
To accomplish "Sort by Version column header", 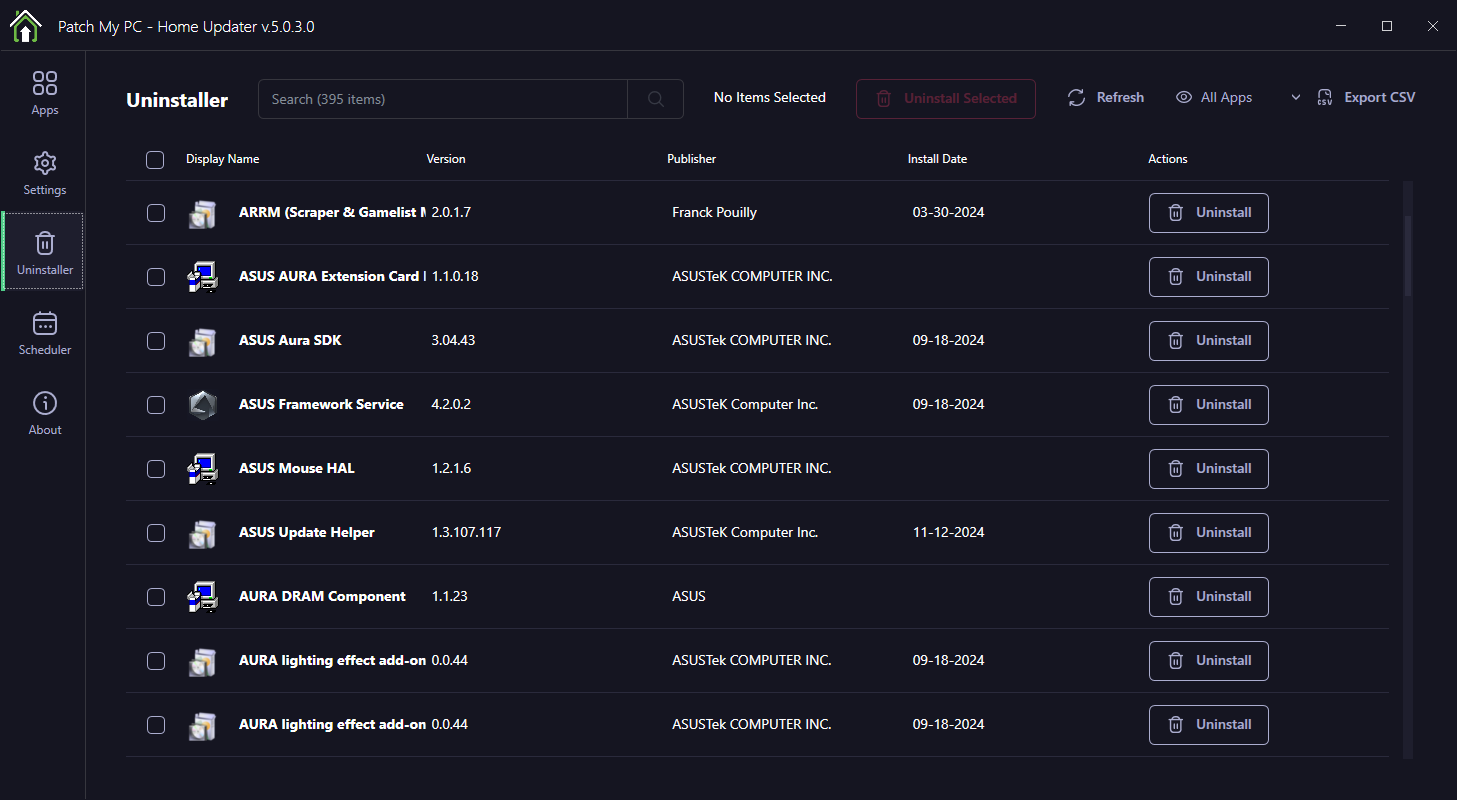I will (x=446, y=159).
